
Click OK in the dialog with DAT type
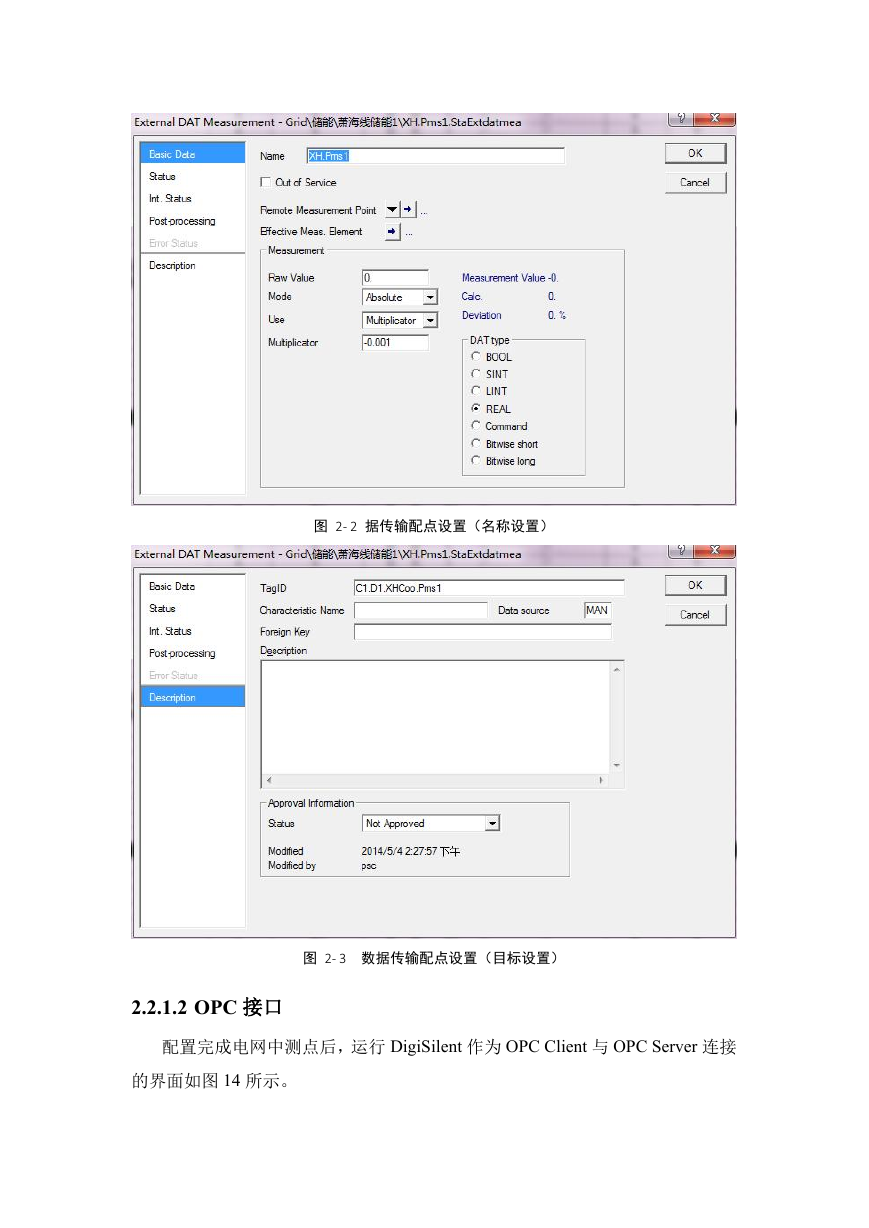(695, 153)
